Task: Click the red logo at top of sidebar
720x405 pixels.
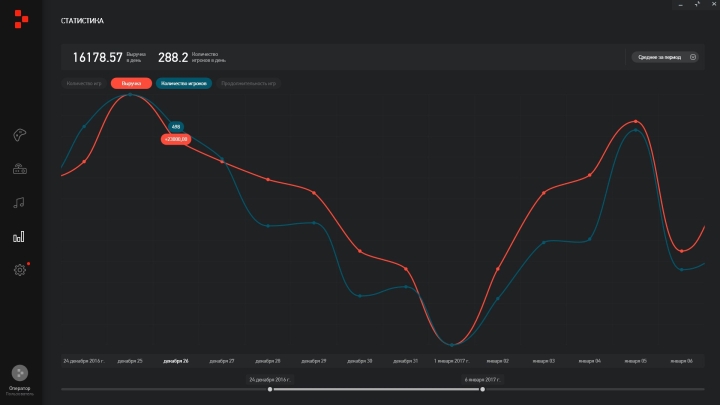Action: point(21,19)
